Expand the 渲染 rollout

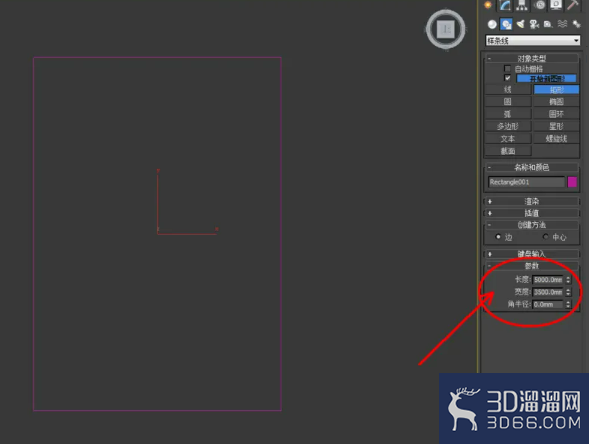click(532, 202)
